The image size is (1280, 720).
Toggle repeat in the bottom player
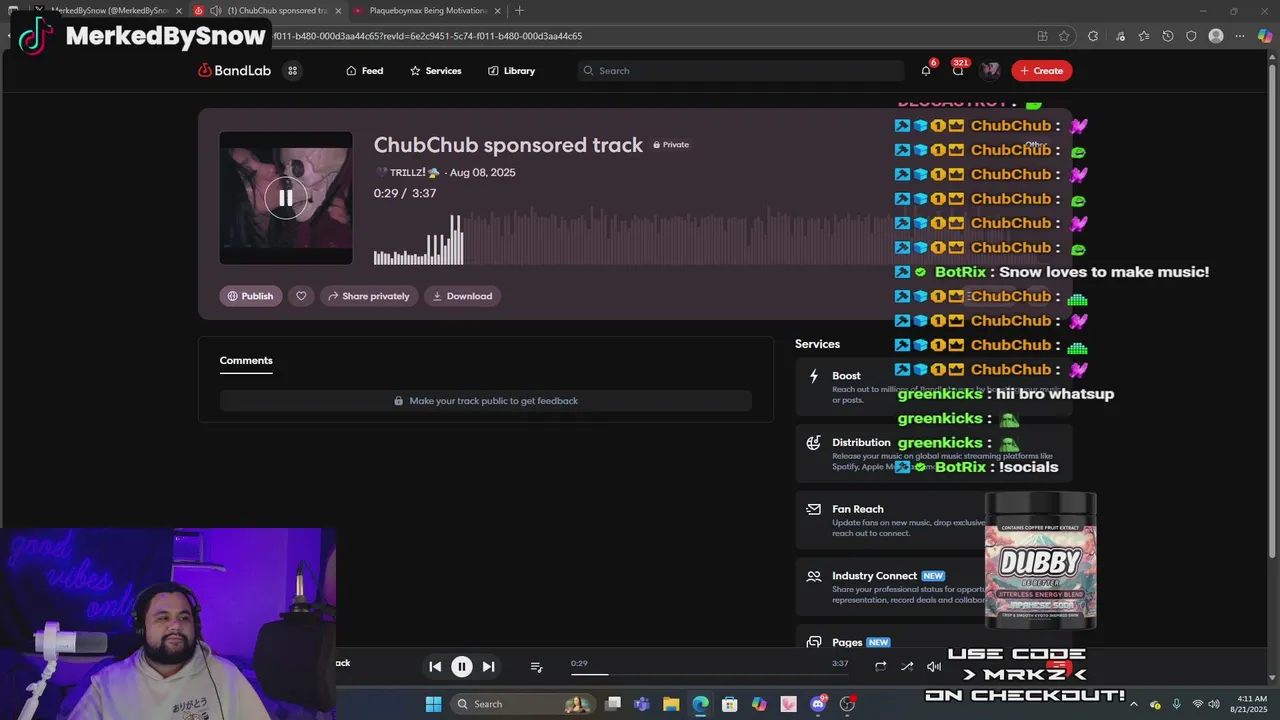(880, 667)
